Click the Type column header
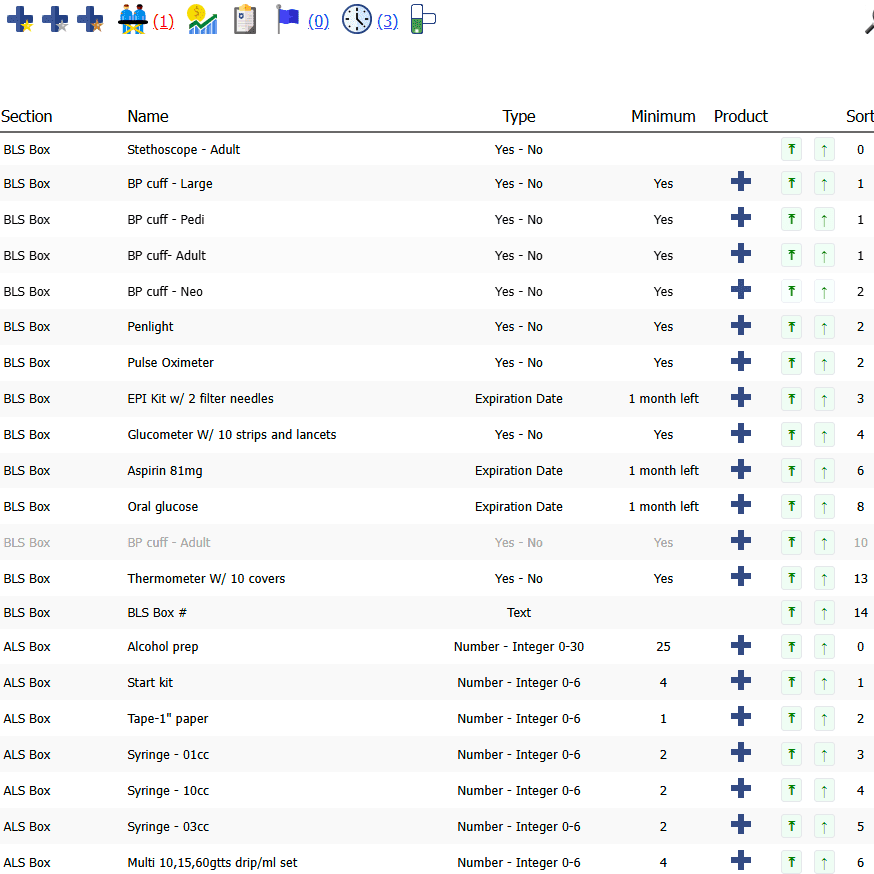The width and height of the screenshot is (874, 874). [519, 116]
